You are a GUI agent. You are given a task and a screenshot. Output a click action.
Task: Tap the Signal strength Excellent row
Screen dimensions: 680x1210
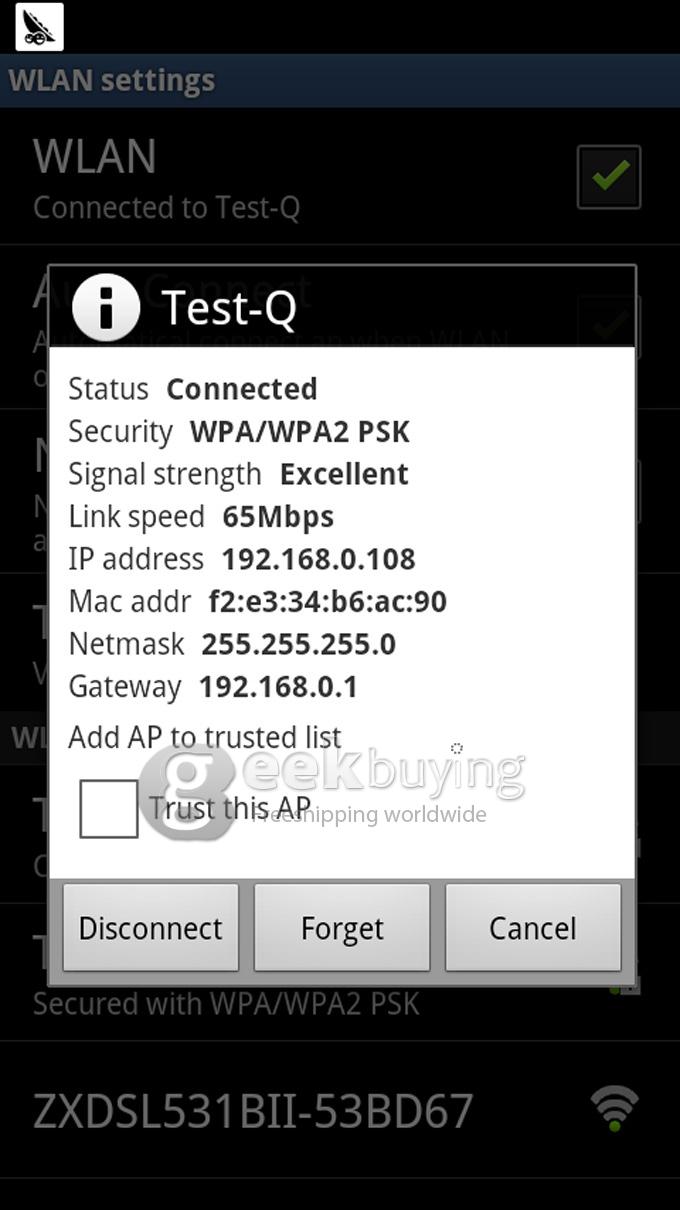238,474
